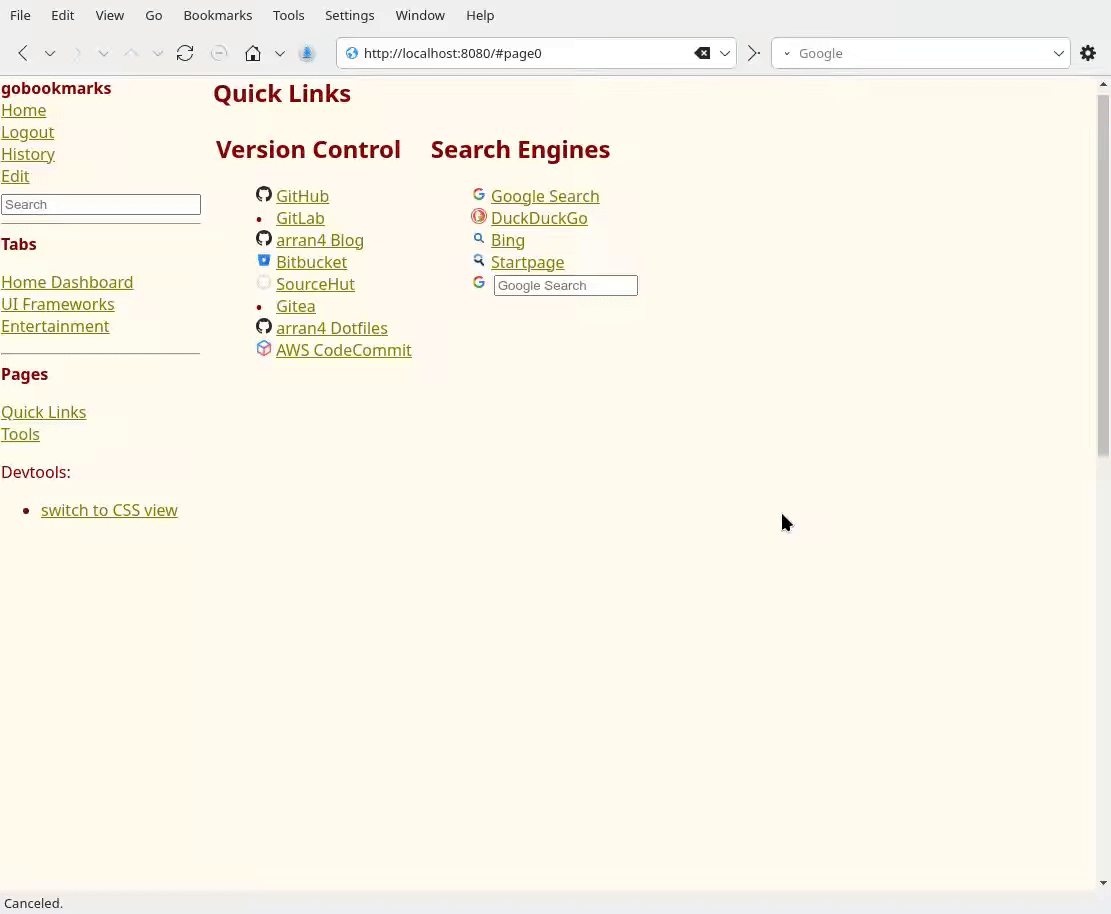The height and width of the screenshot is (914, 1111).
Task: Open the View menu
Action: click(x=110, y=15)
